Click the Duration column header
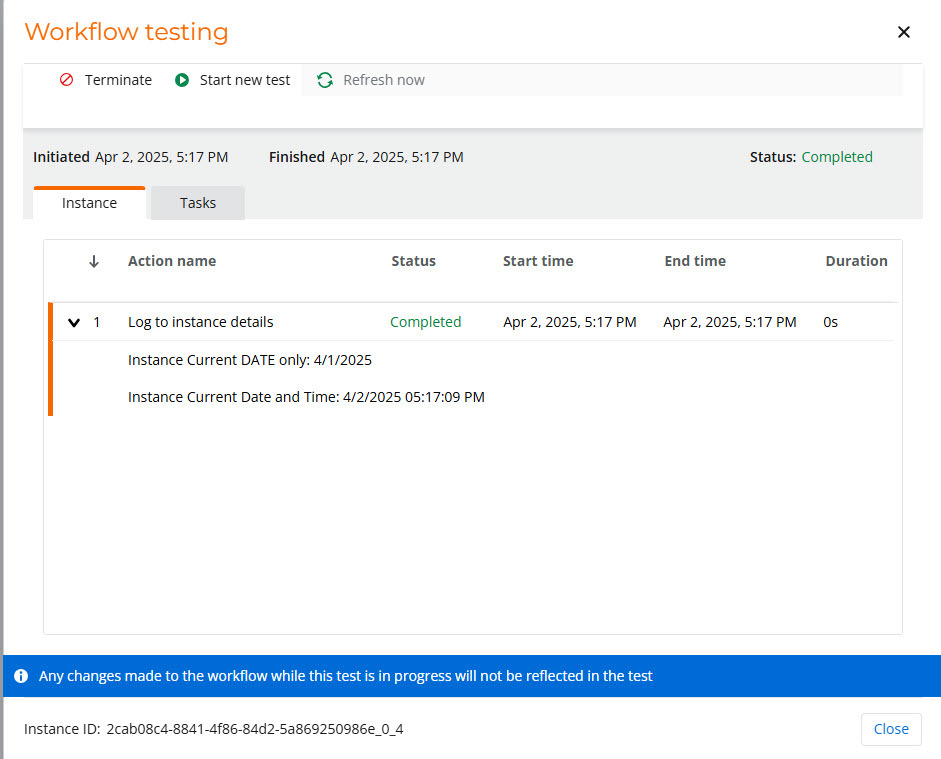The width and height of the screenshot is (941, 759). pos(856,261)
